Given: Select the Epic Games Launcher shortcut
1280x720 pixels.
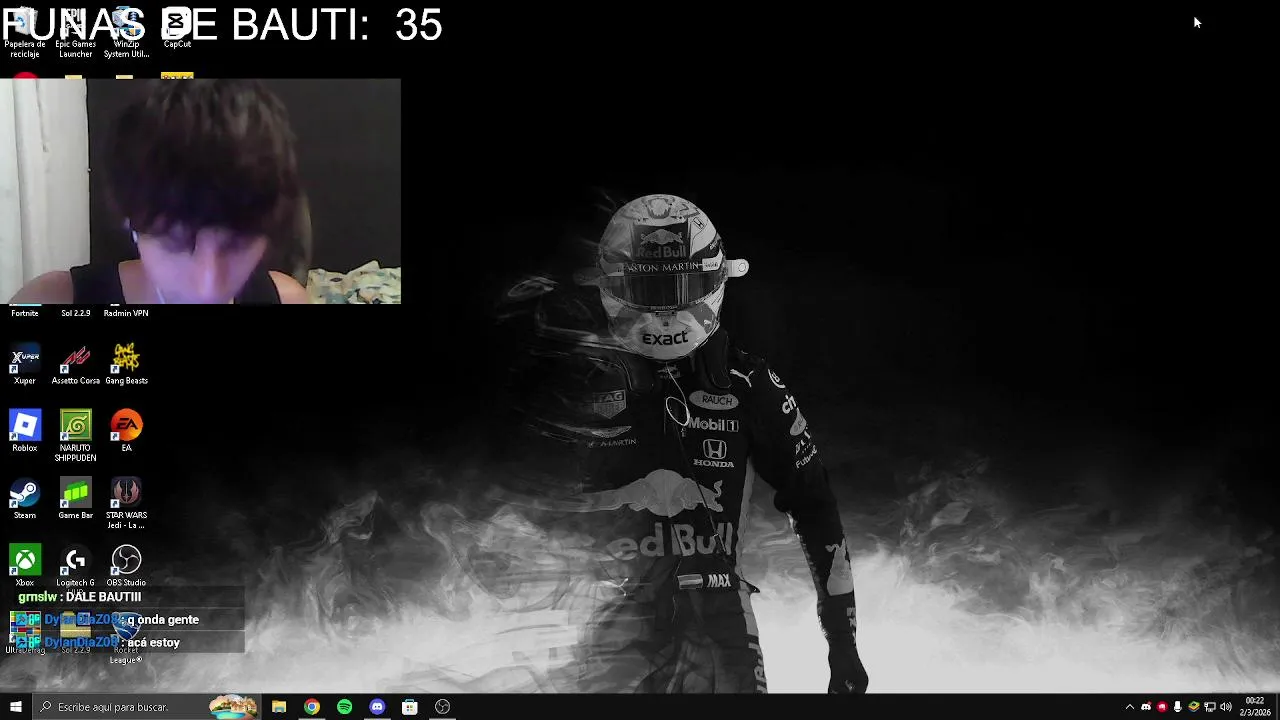Looking at the screenshot, I should (x=75, y=33).
